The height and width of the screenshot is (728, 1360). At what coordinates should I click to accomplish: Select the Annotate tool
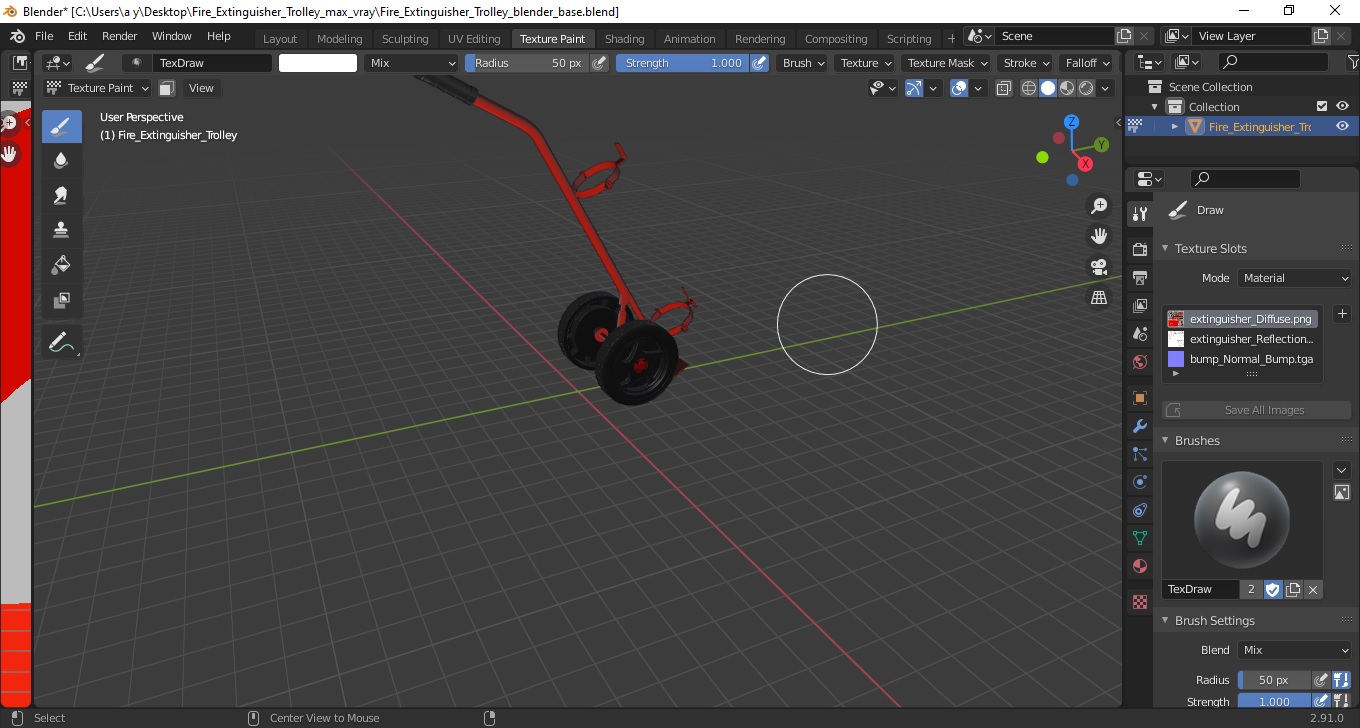(x=61, y=343)
